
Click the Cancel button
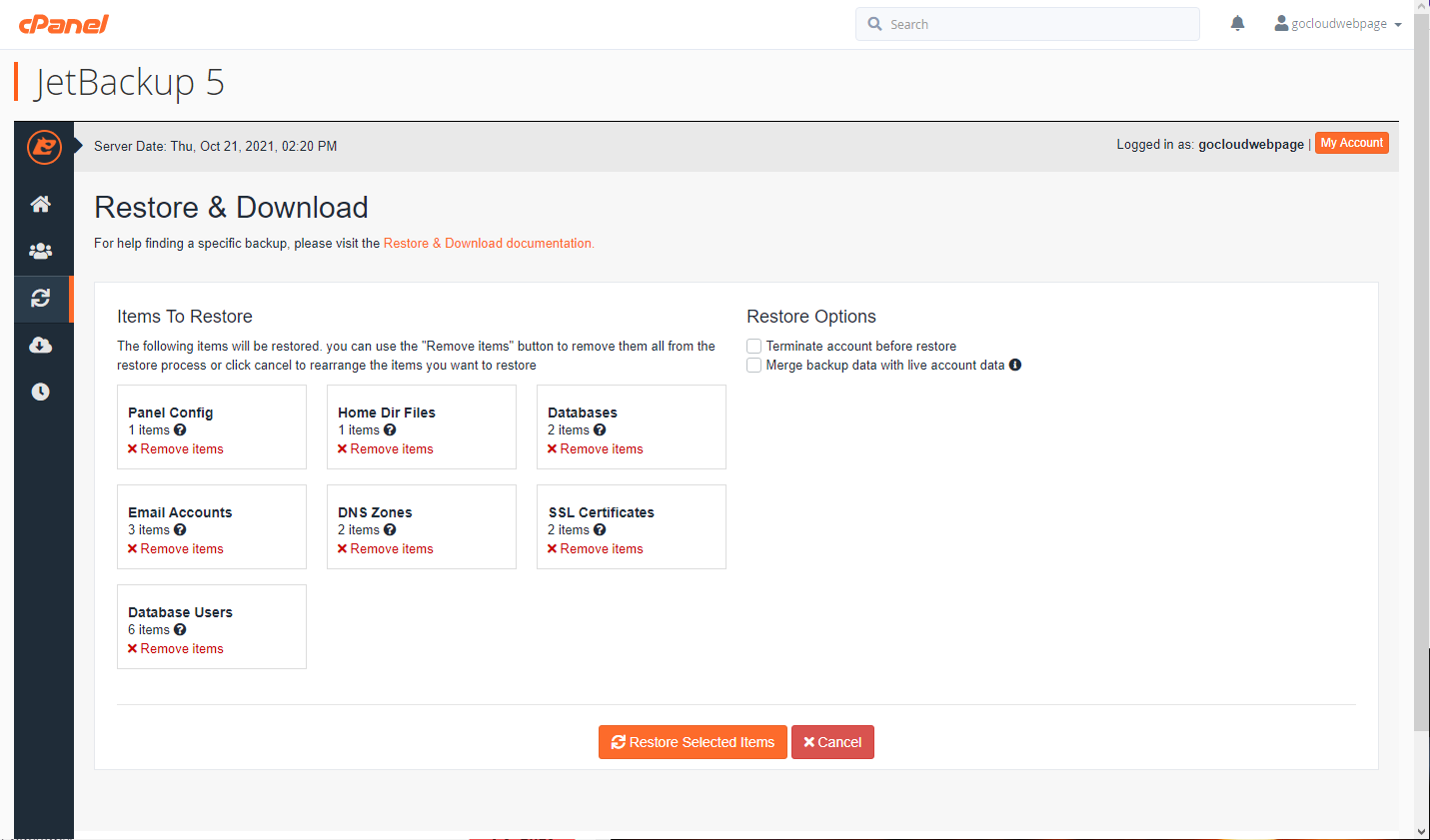tap(832, 742)
